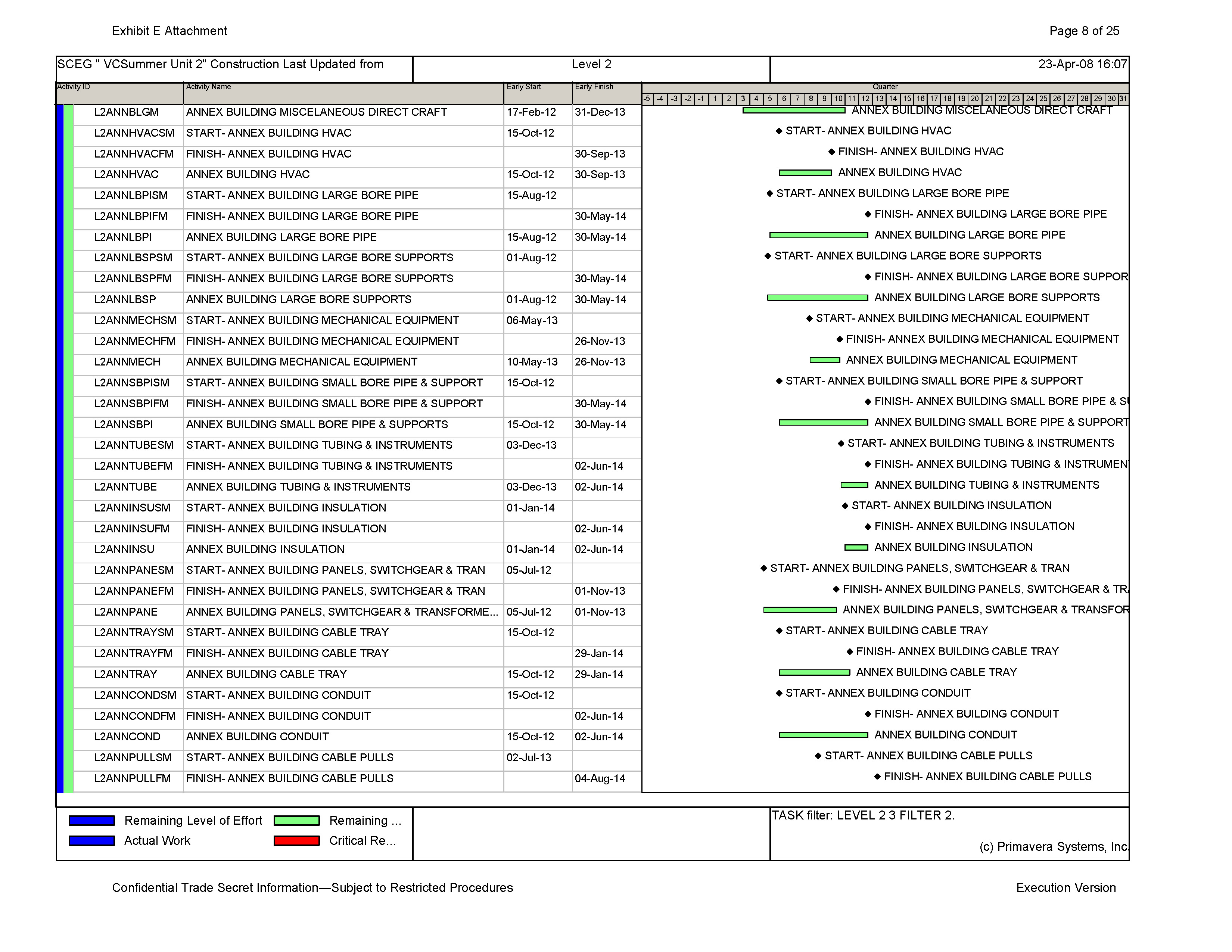The width and height of the screenshot is (1232, 952).
Task: Click activity name ANNEX BUILDING LARGE BORE PIPE
Action: [281, 237]
